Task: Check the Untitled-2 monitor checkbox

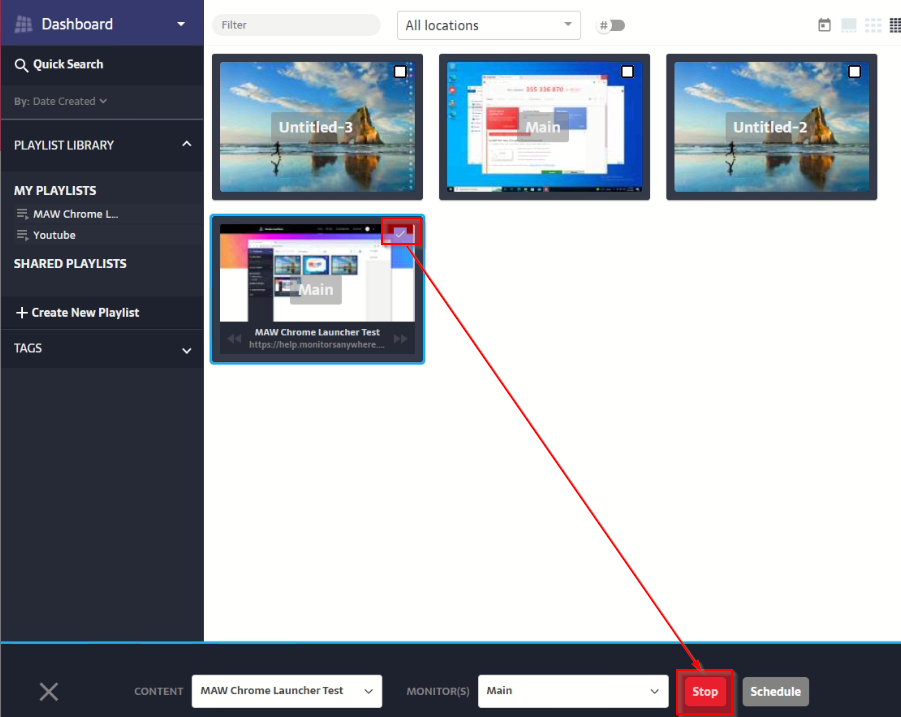Action: point(854,72)
